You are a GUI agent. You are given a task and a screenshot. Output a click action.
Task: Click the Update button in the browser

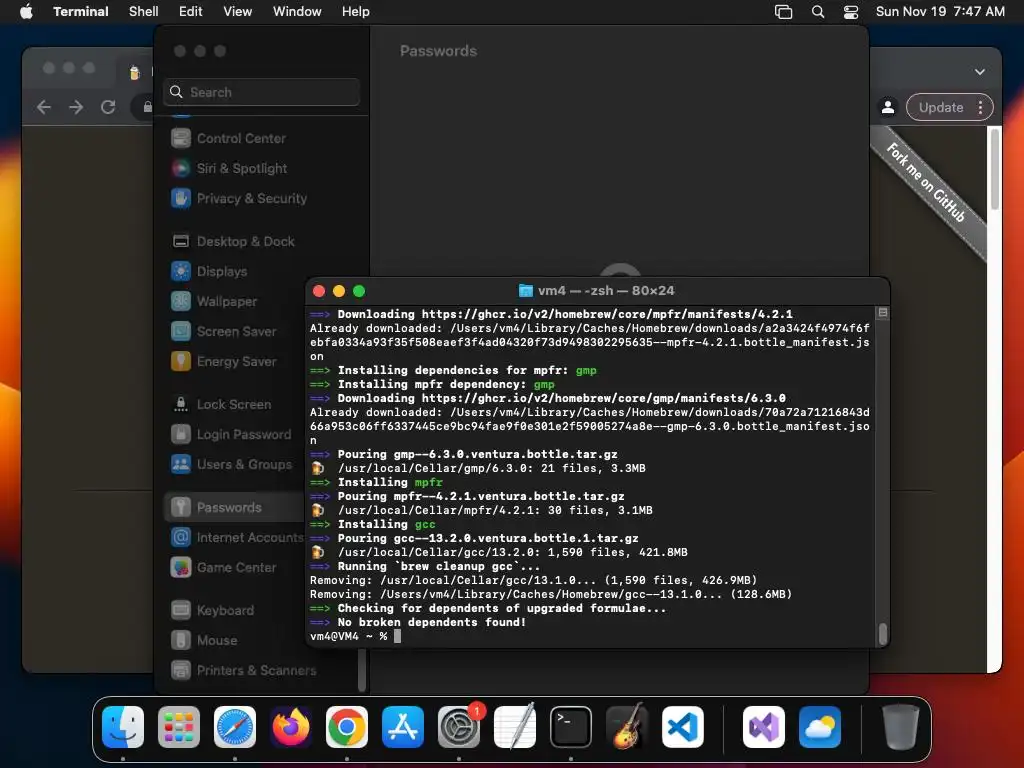[941, 107]
